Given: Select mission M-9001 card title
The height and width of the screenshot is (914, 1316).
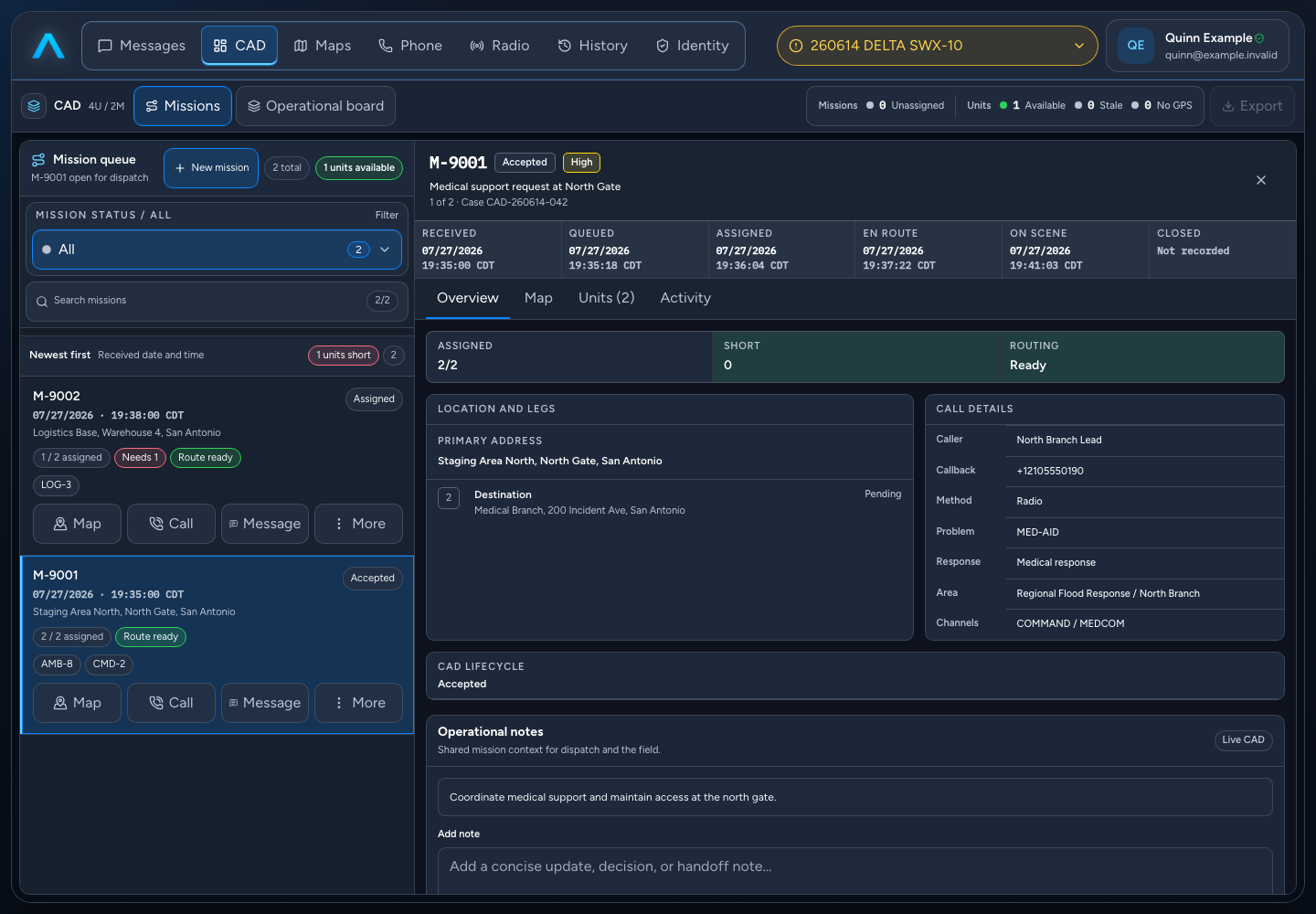Looking at the screenshot, I should point(56,576).
